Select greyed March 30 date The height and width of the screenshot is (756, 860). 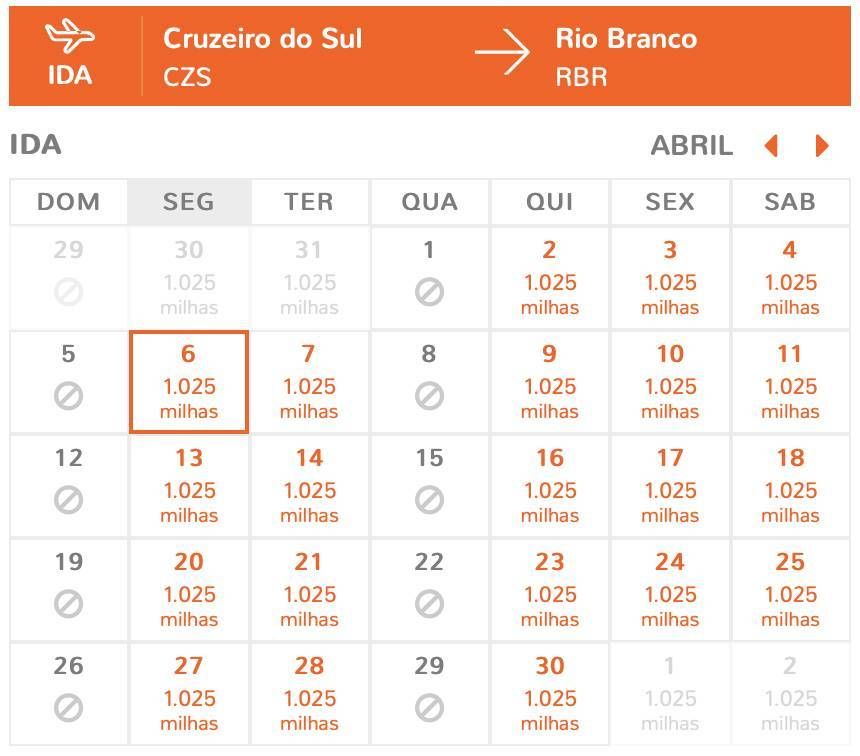point(189,278)
